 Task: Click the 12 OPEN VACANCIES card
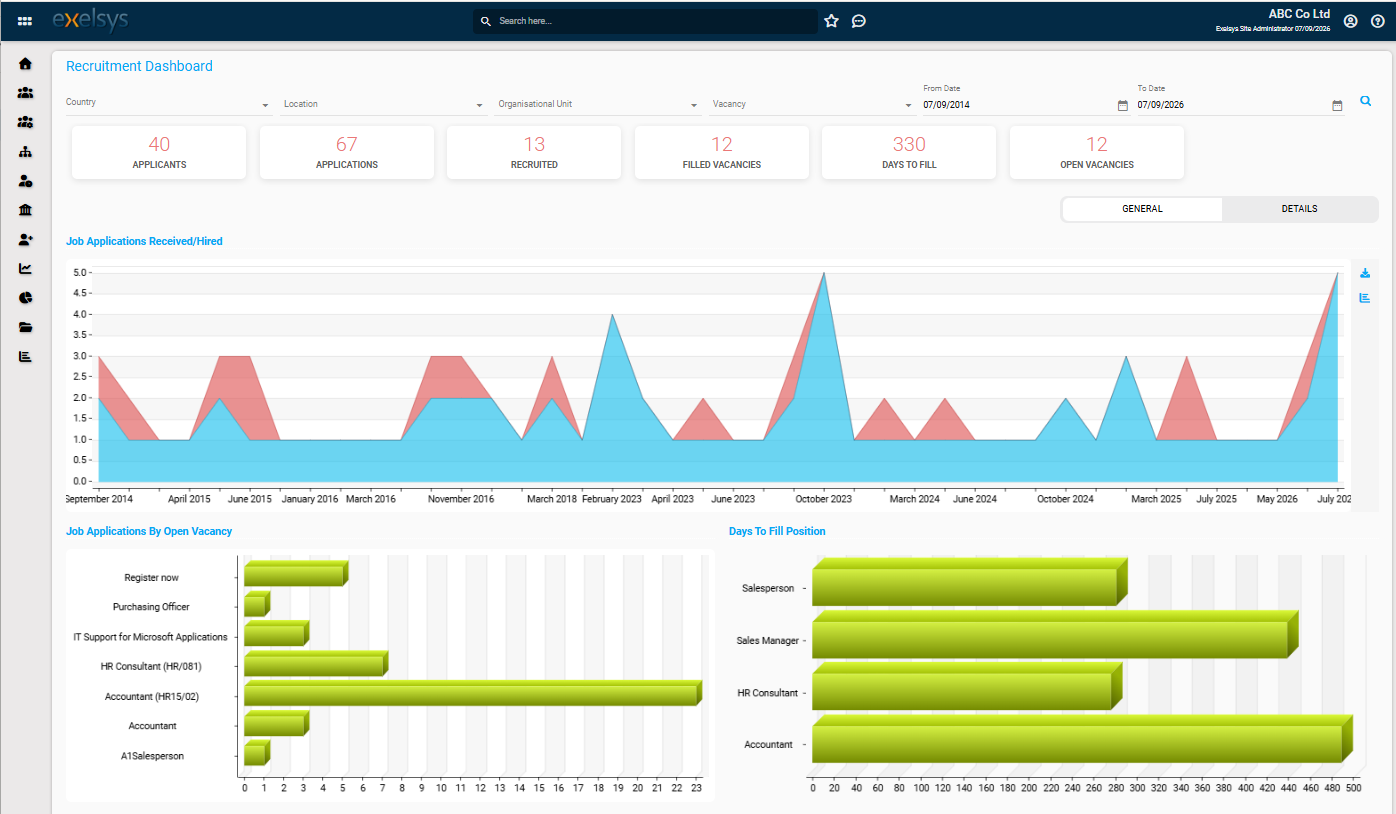pos(1097,152)
